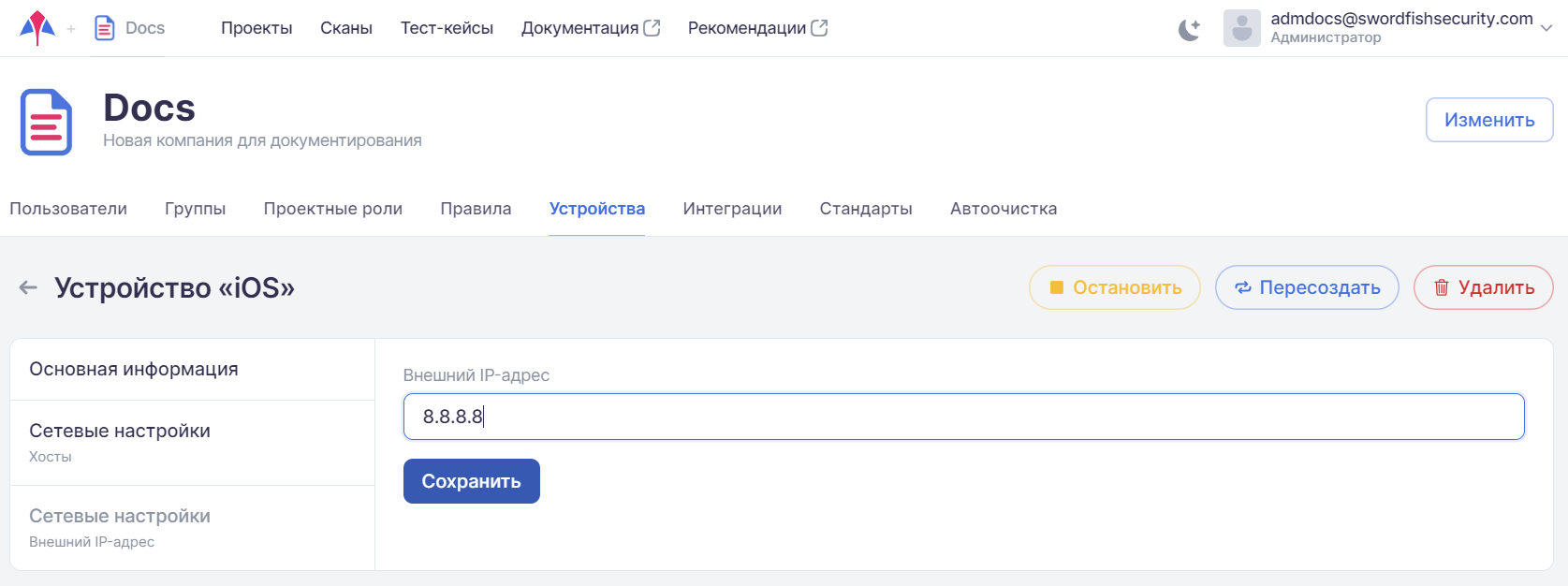Click the Stingray logo in the header
This screenshot has width=1568, height=586.
tap(37, 28)
